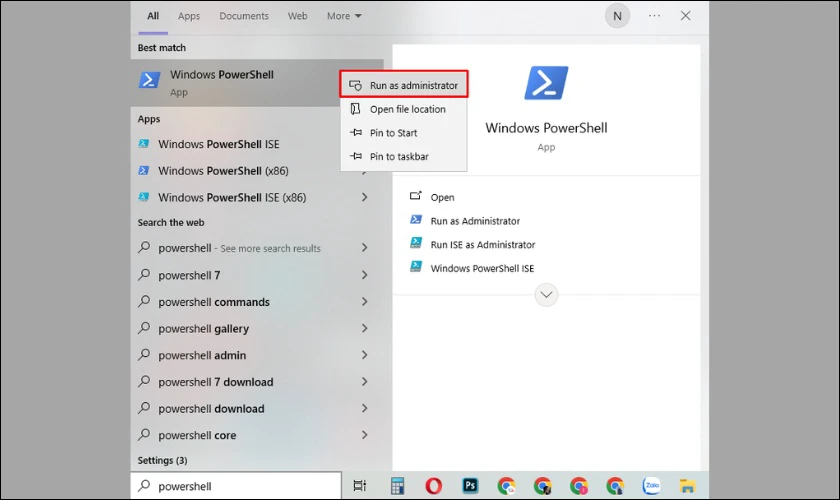Image resolution: width=840 pixels, height=500 pixels.
Task: Expand chevron next to powershell commands
Action: (x=364, y=302)
